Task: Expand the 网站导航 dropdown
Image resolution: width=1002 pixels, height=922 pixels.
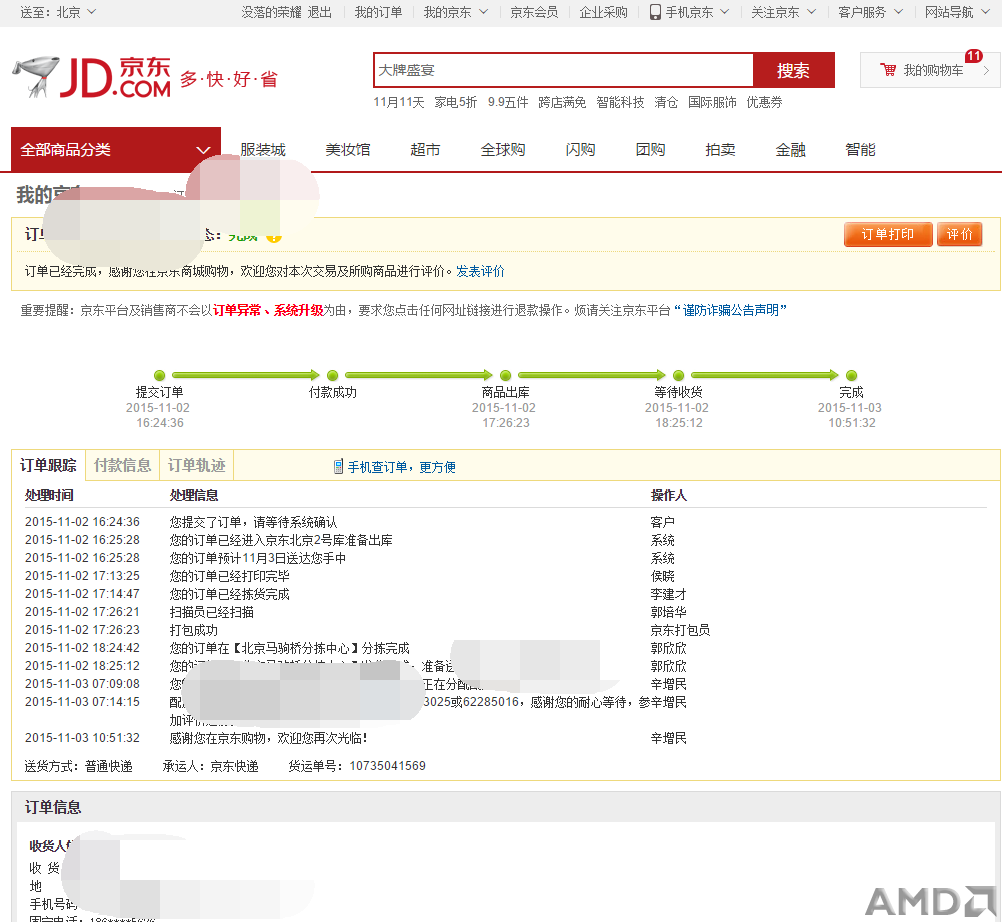Action: 957,12
